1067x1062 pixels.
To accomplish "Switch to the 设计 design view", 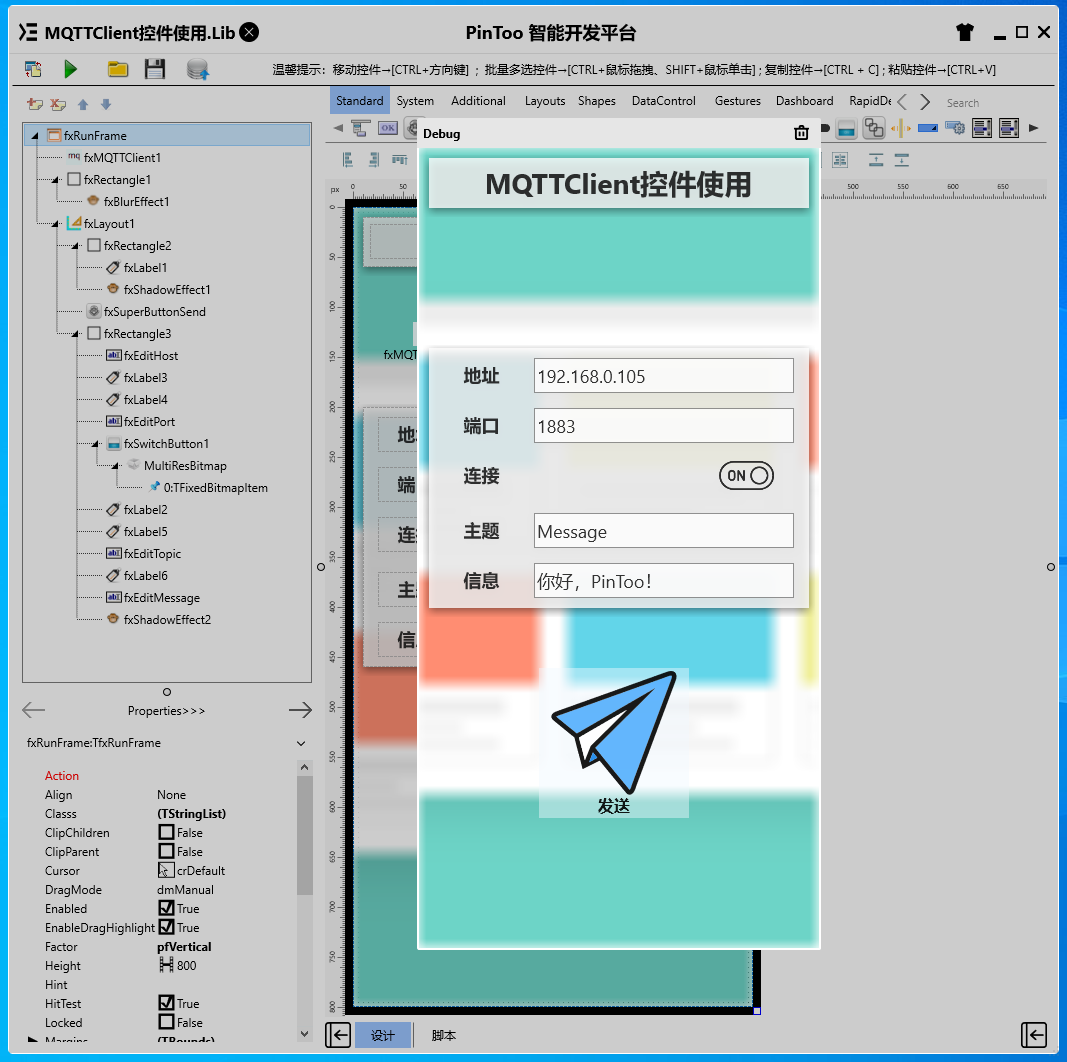I will coord(383,1035).
